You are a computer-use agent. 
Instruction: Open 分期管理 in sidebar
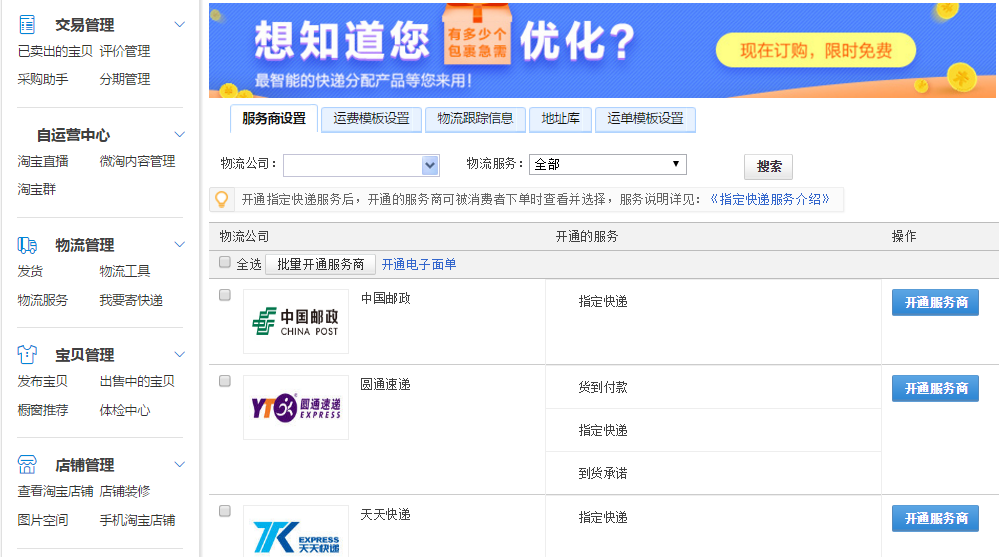[x=125, y=80]
